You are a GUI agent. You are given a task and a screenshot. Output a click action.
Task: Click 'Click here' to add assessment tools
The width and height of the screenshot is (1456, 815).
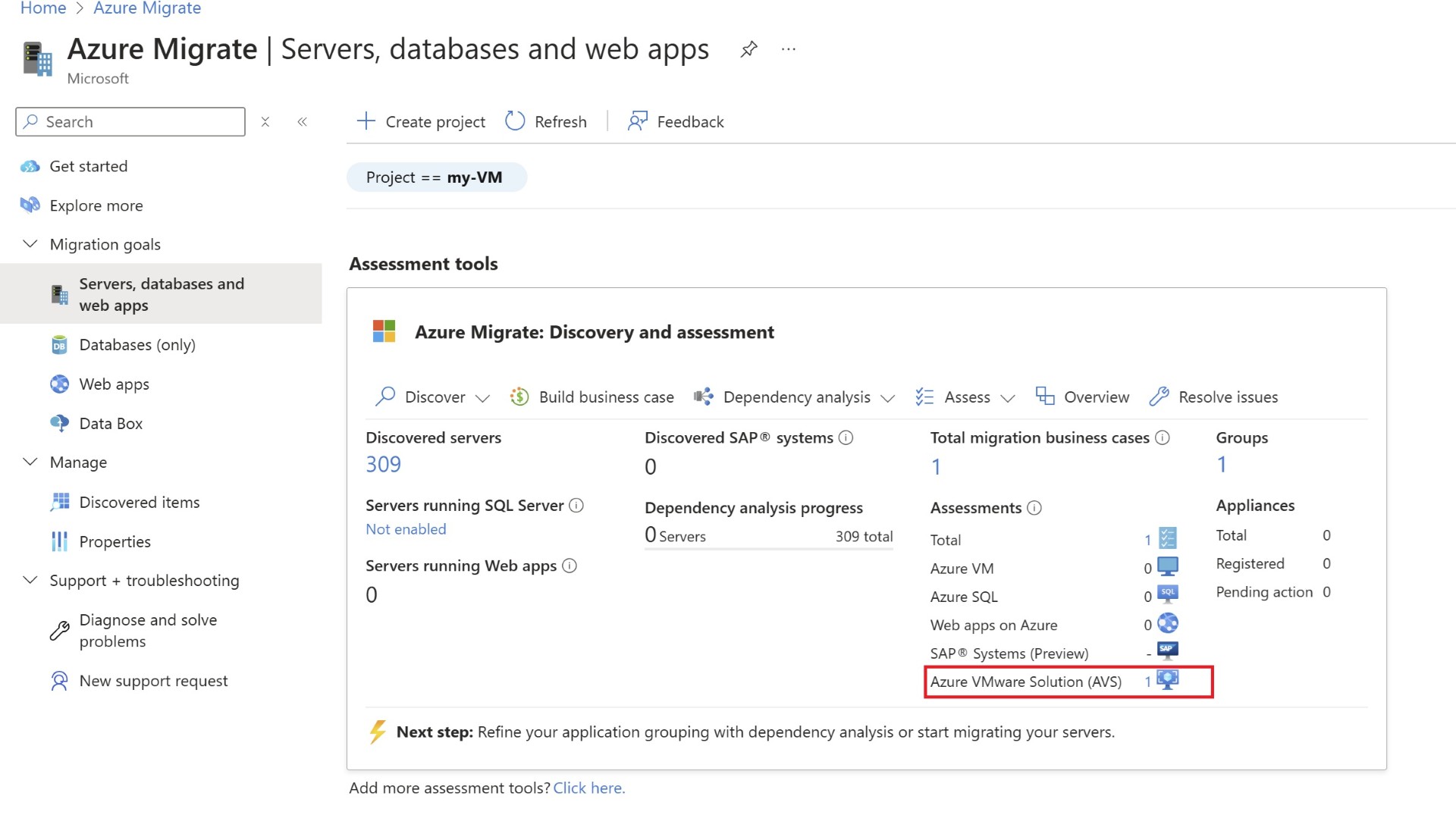click(589, 788)
